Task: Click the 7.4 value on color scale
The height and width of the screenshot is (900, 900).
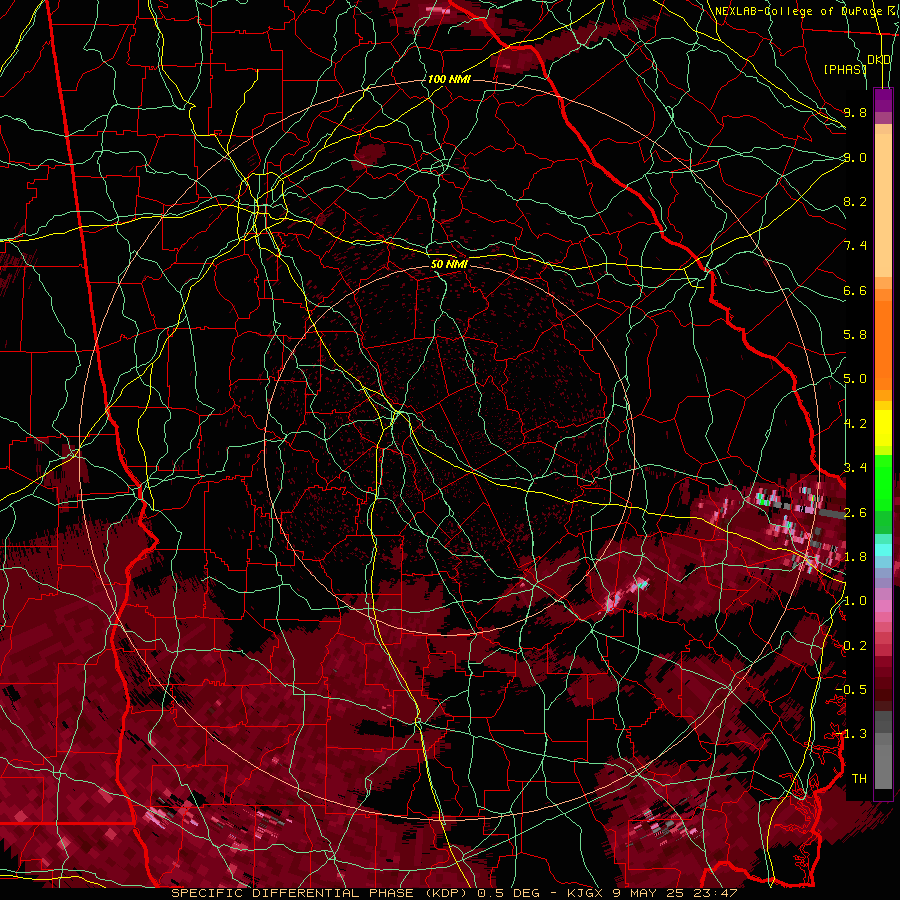Action: [x=855, y=246]
